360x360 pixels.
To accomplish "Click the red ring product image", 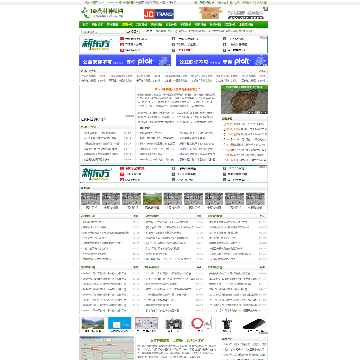I will 200,323.
